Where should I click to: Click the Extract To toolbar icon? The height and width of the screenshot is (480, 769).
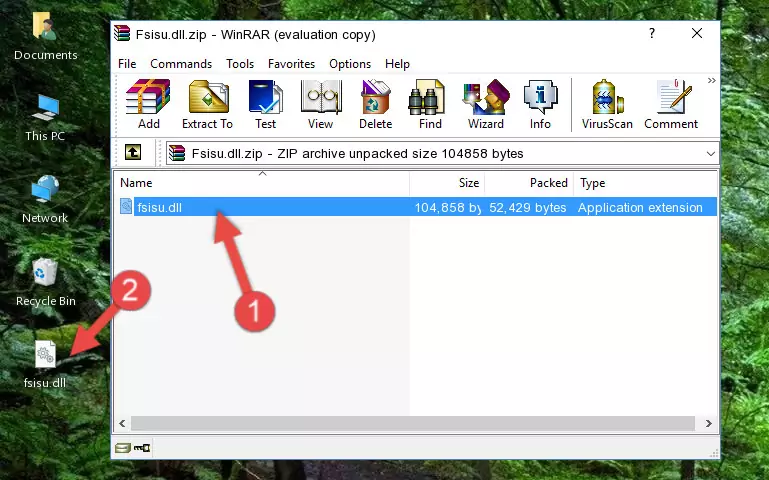[207, 104]
